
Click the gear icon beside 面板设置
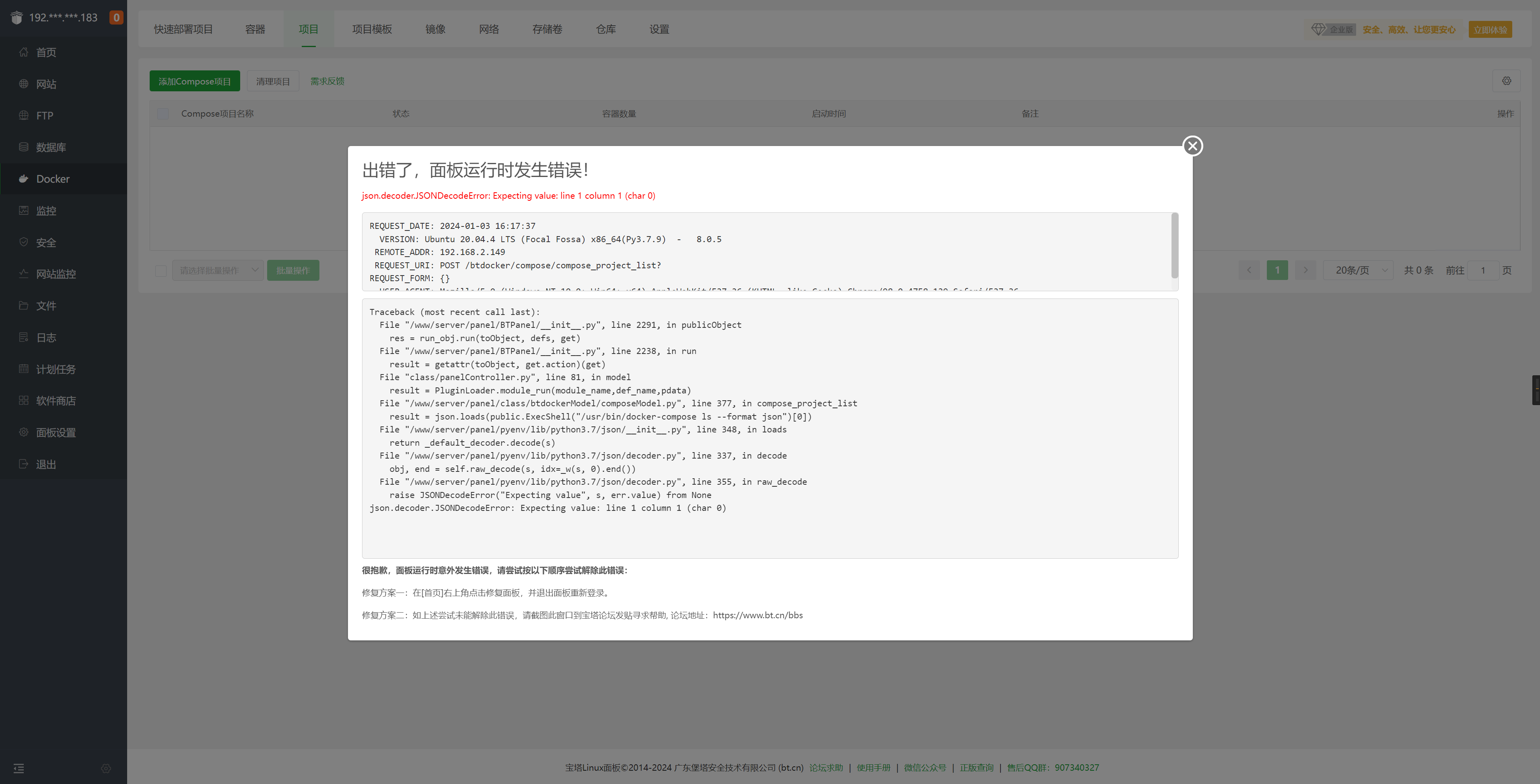pyautogui.click(x=23, y=432)
